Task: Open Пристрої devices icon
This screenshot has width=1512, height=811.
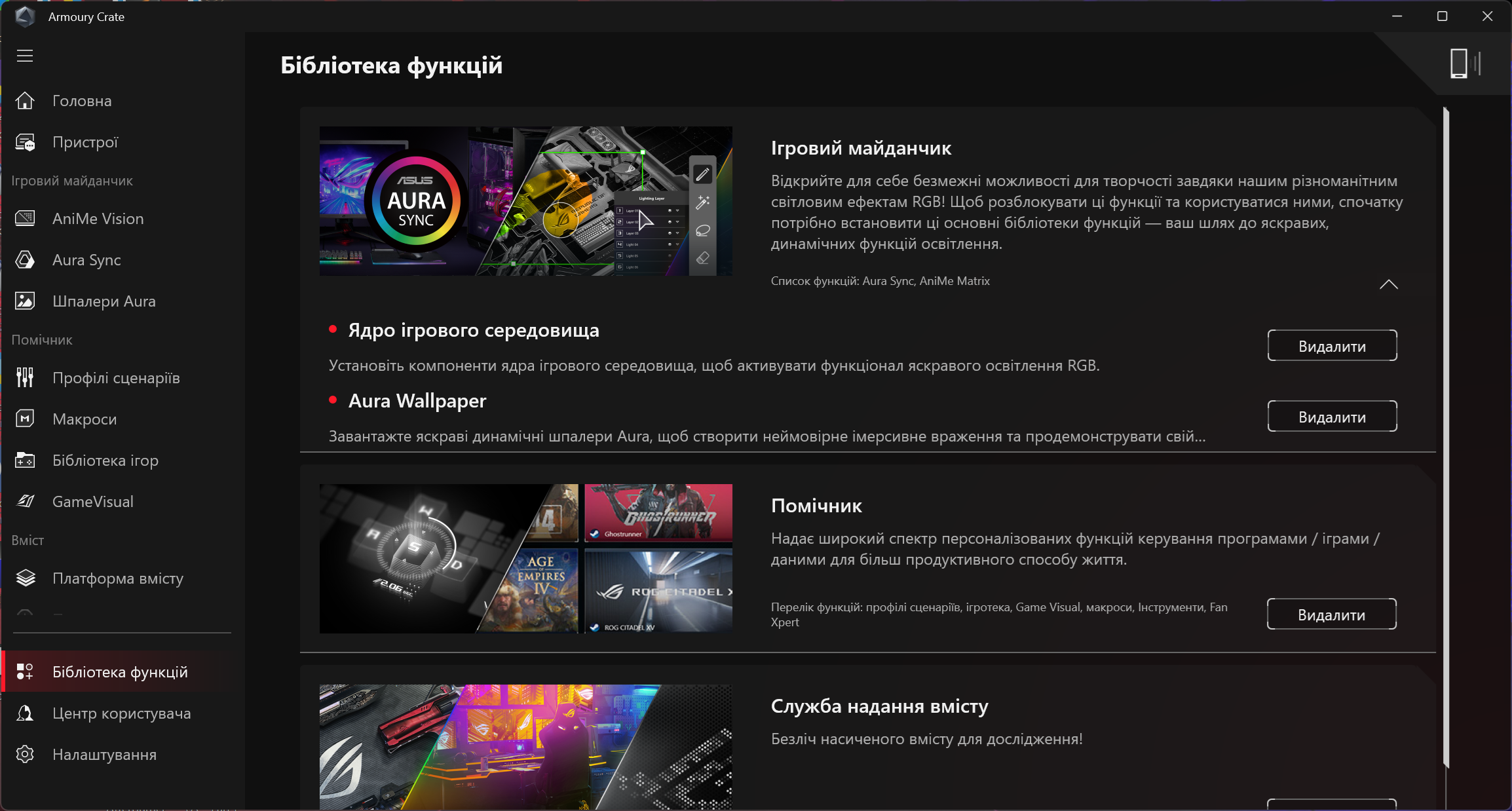Action: click(25, 142)
